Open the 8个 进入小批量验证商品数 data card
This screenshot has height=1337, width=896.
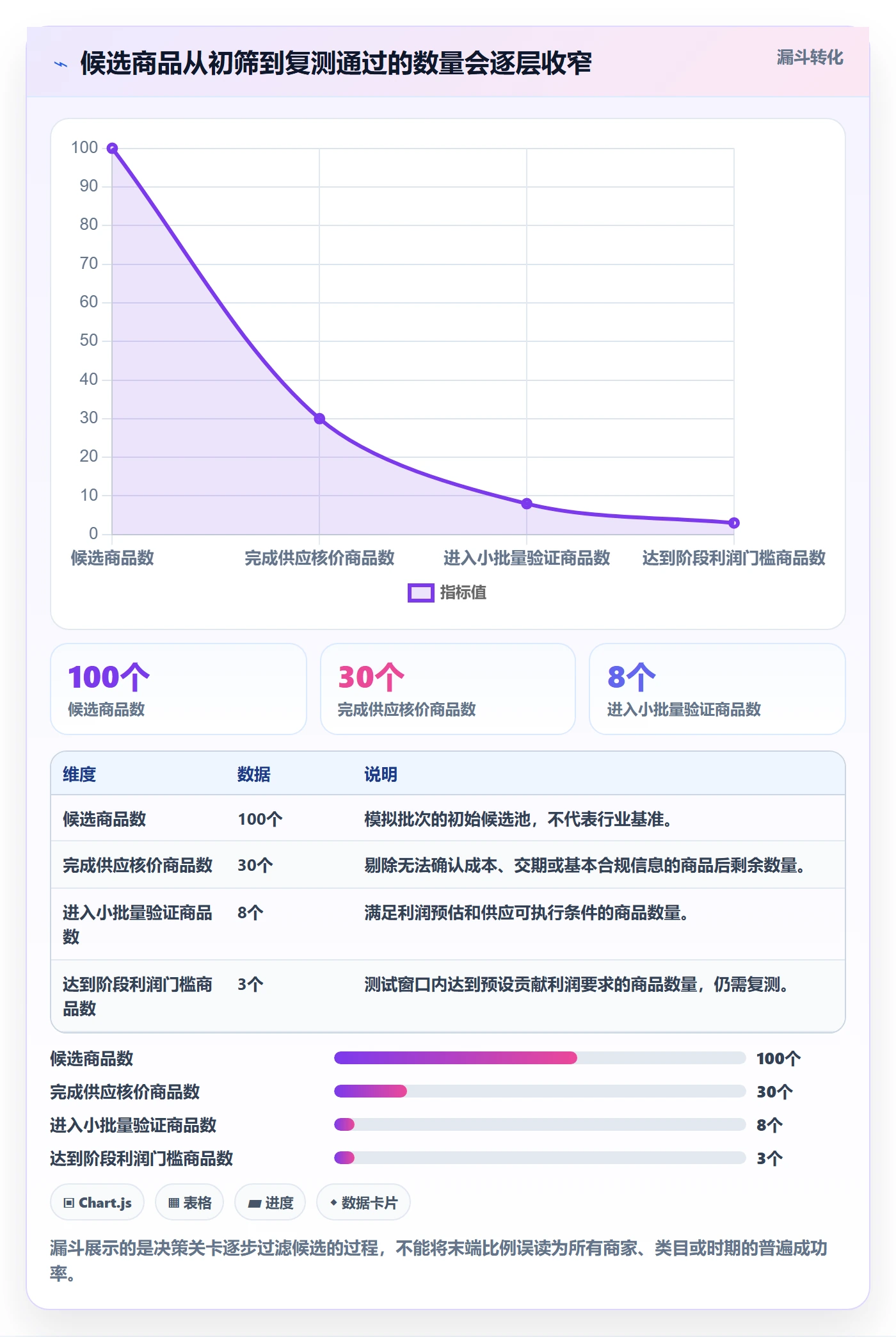pyautogui.click(x=717, y=689)
